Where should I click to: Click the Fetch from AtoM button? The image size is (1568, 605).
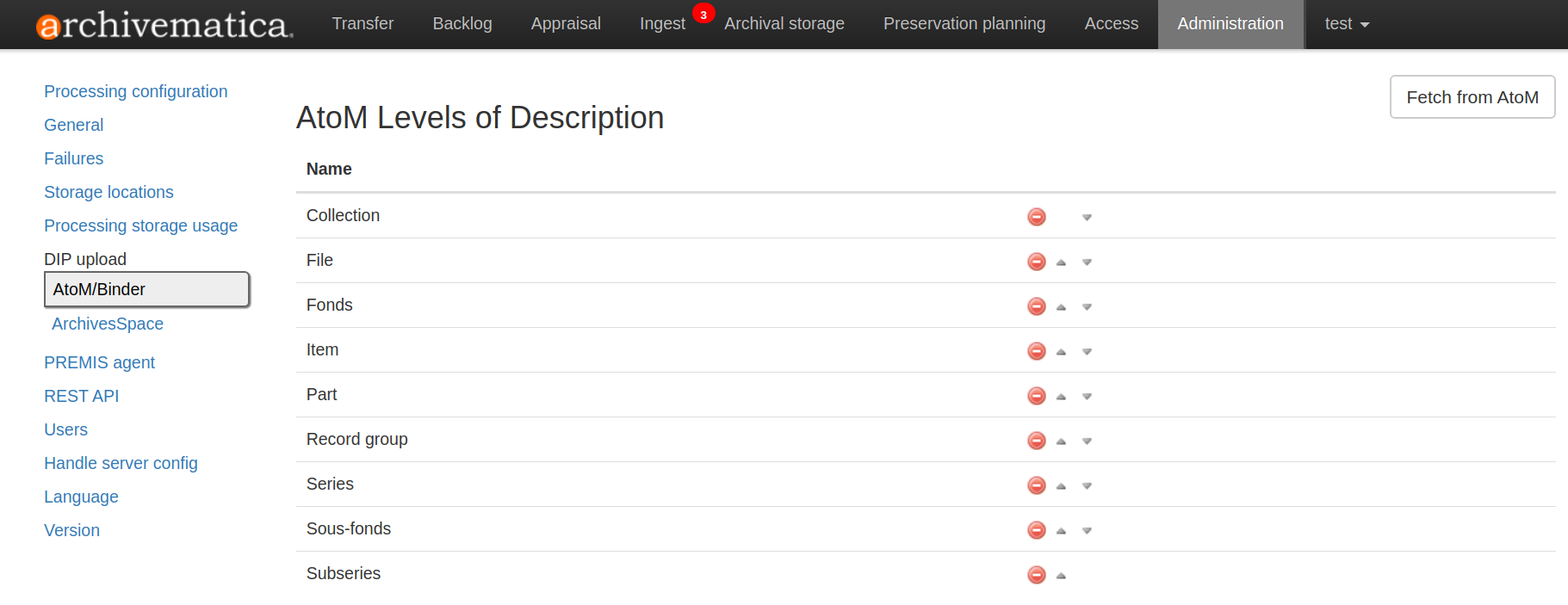[x=1472, y=97]
